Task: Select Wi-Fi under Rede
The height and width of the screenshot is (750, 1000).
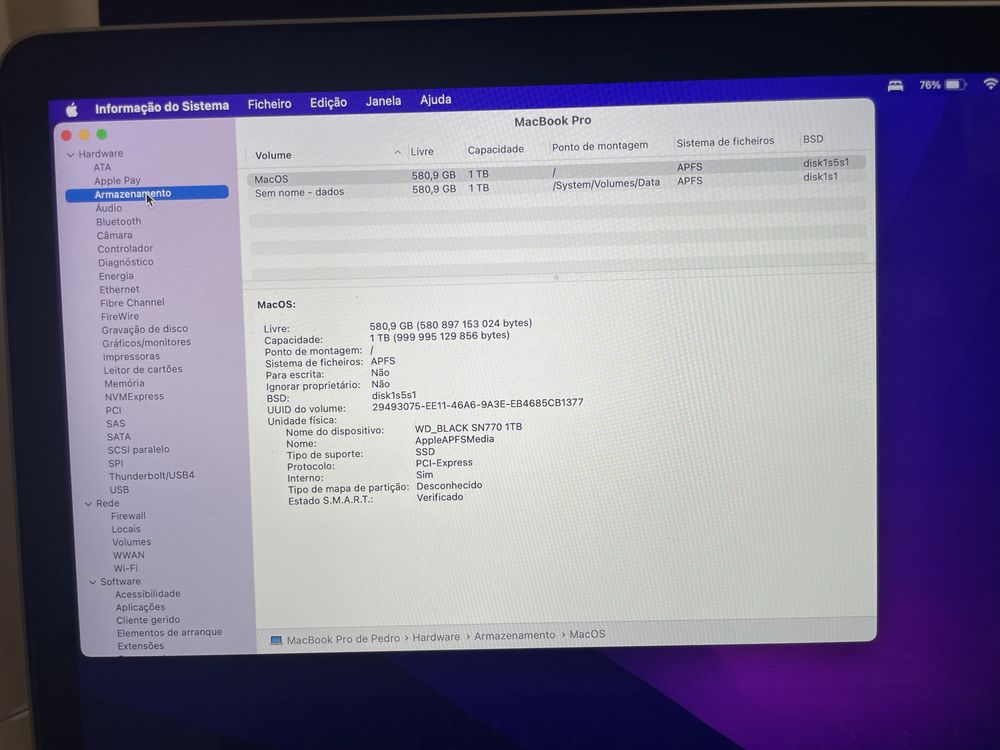Action: (x=126, y=568)
